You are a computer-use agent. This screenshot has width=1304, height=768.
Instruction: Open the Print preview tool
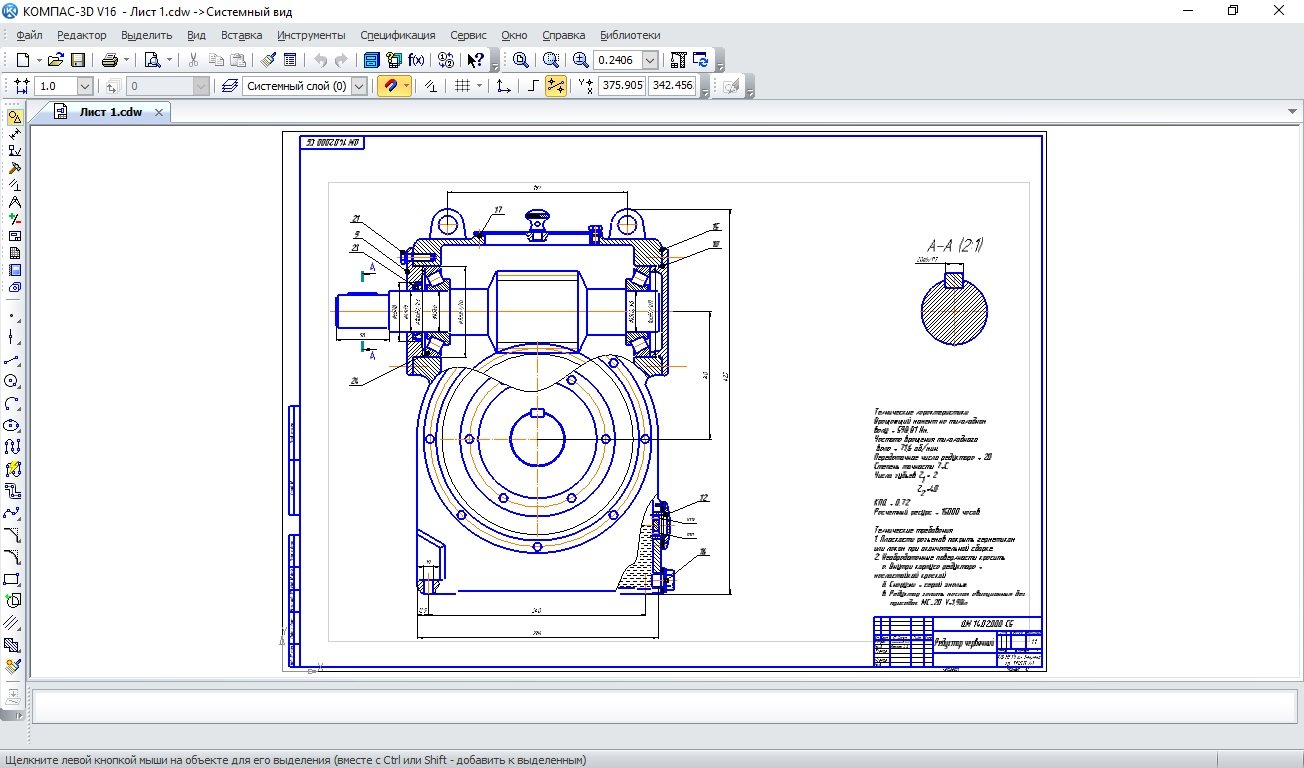[153, 60]
